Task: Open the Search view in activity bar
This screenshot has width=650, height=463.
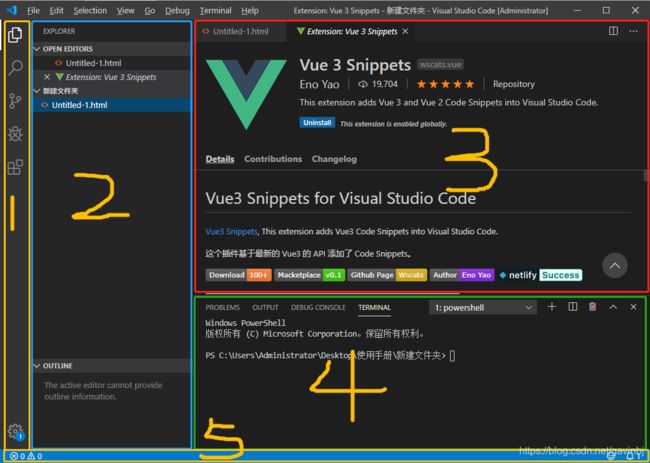Action: pos(15,67)
